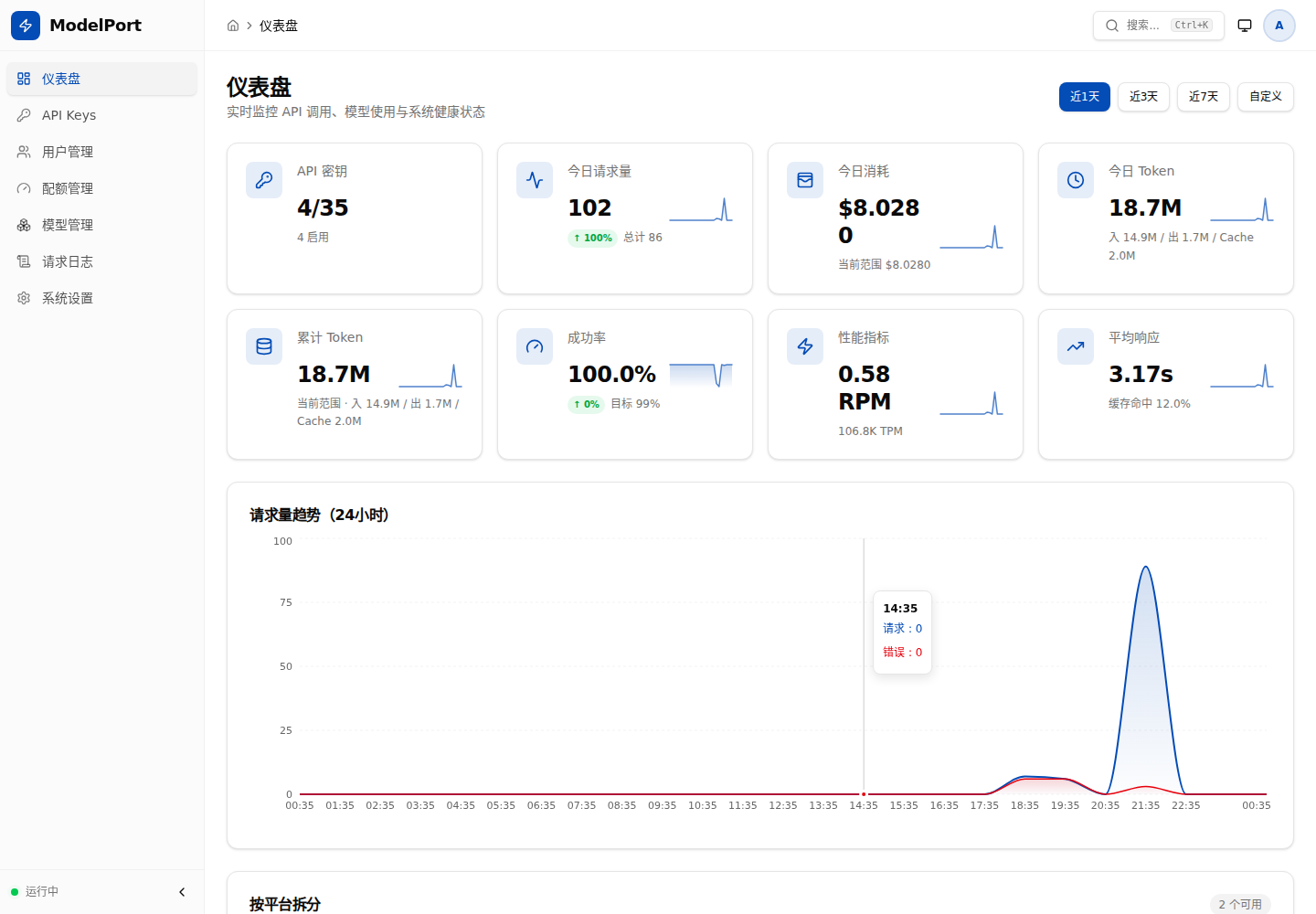The image size is (1316, 914).
Task: Click the 4/35 API key count
Action: (323, 208)
